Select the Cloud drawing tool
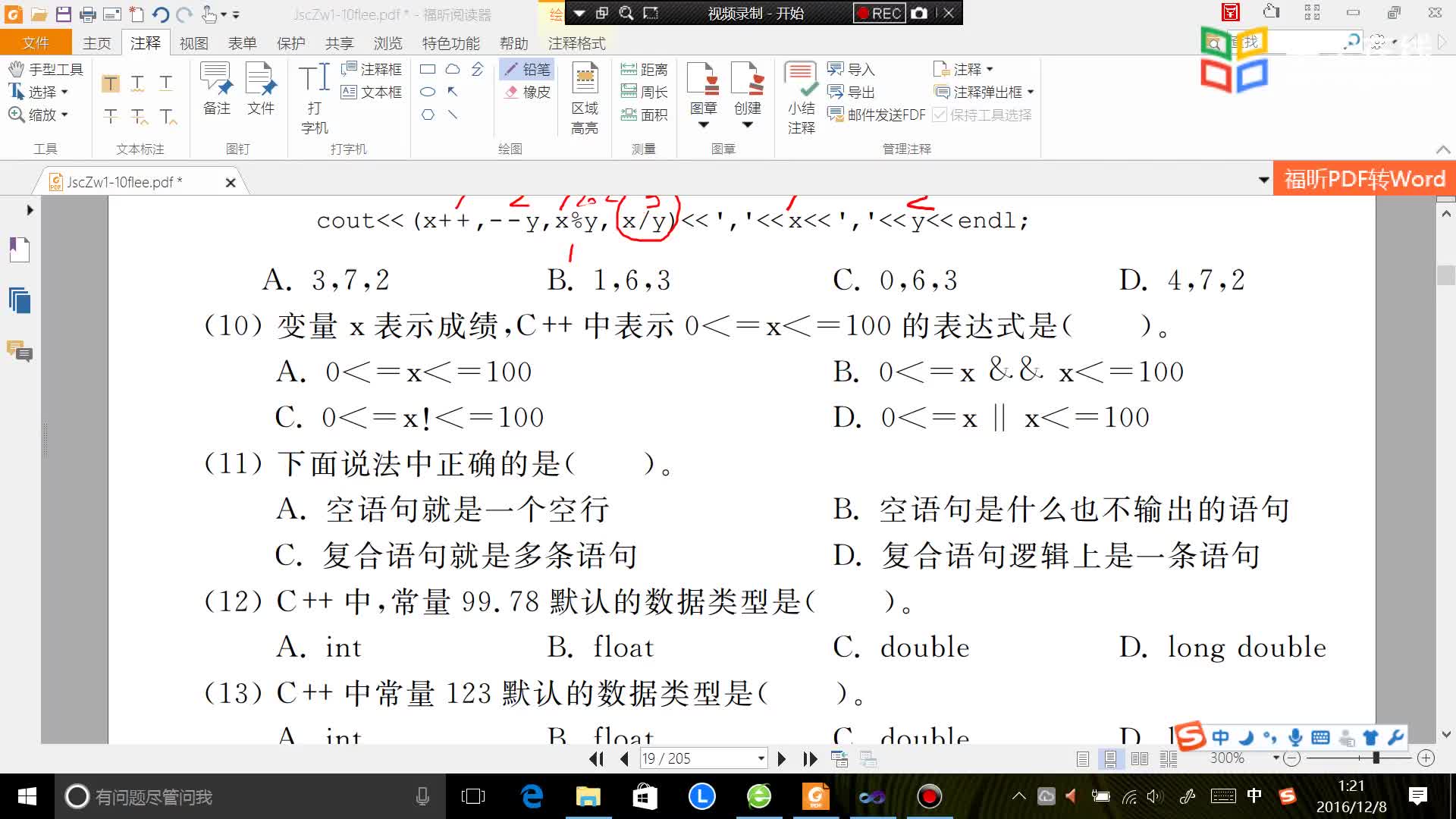The width and height of the screenshot is (1456, 819). (453, 69)
